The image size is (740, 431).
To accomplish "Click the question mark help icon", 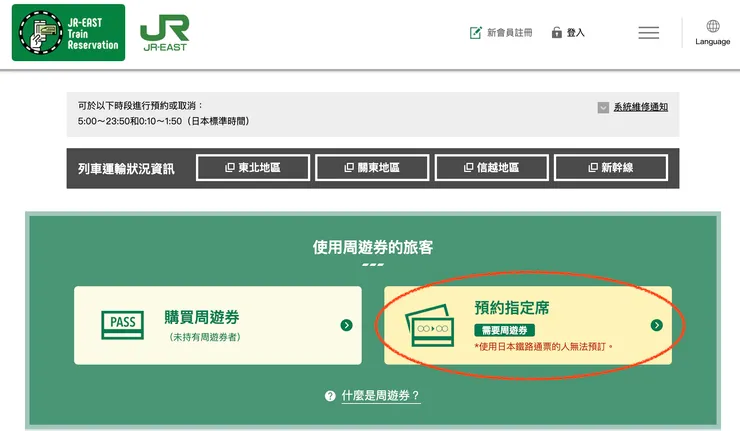I will click(x=330, y=396).
